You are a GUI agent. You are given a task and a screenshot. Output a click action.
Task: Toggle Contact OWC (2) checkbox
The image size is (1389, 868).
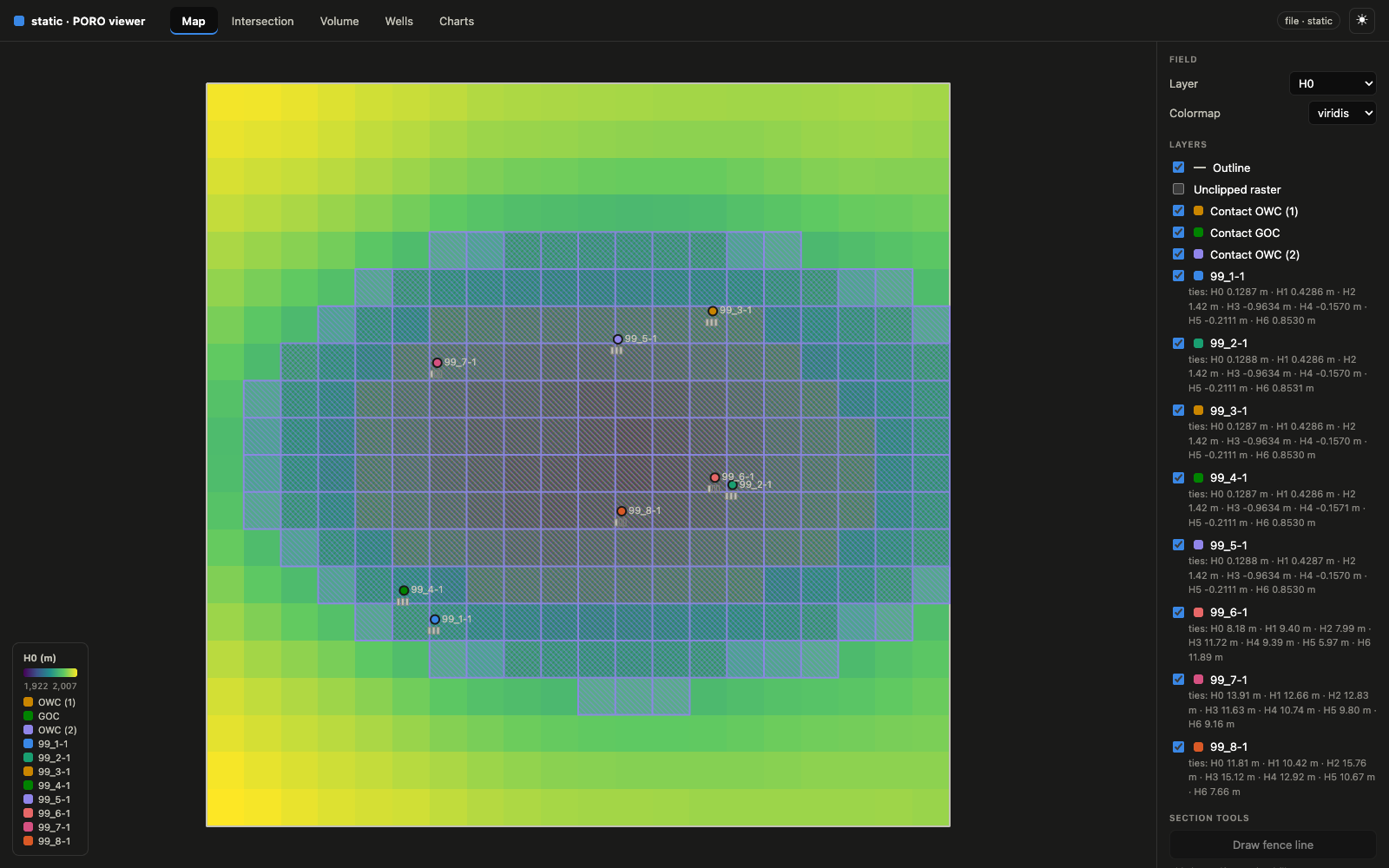click(x=1178, y=254)
